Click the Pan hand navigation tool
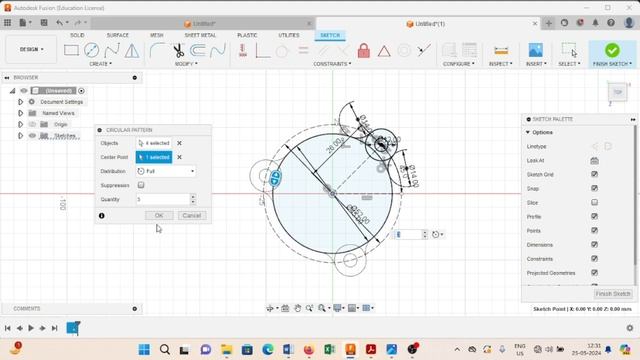 [298, 308]
